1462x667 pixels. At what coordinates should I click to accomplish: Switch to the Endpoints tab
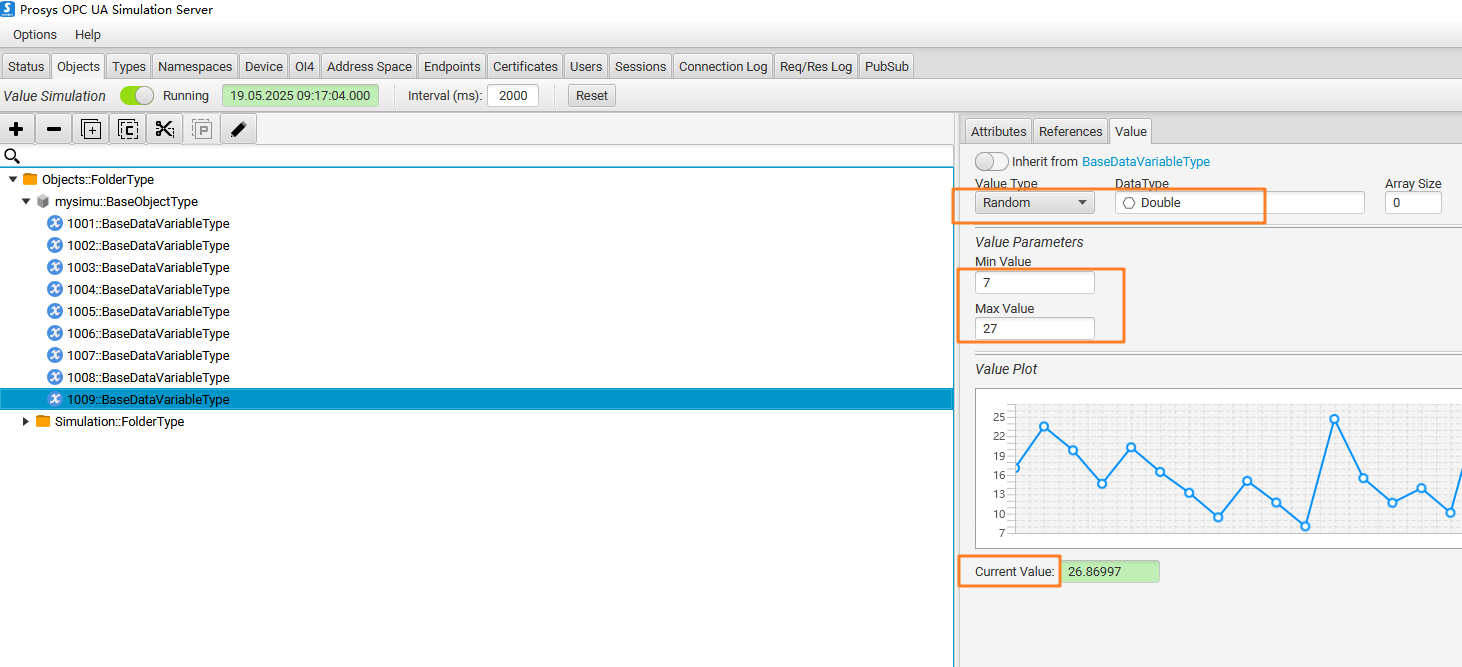tap(452, 66)
